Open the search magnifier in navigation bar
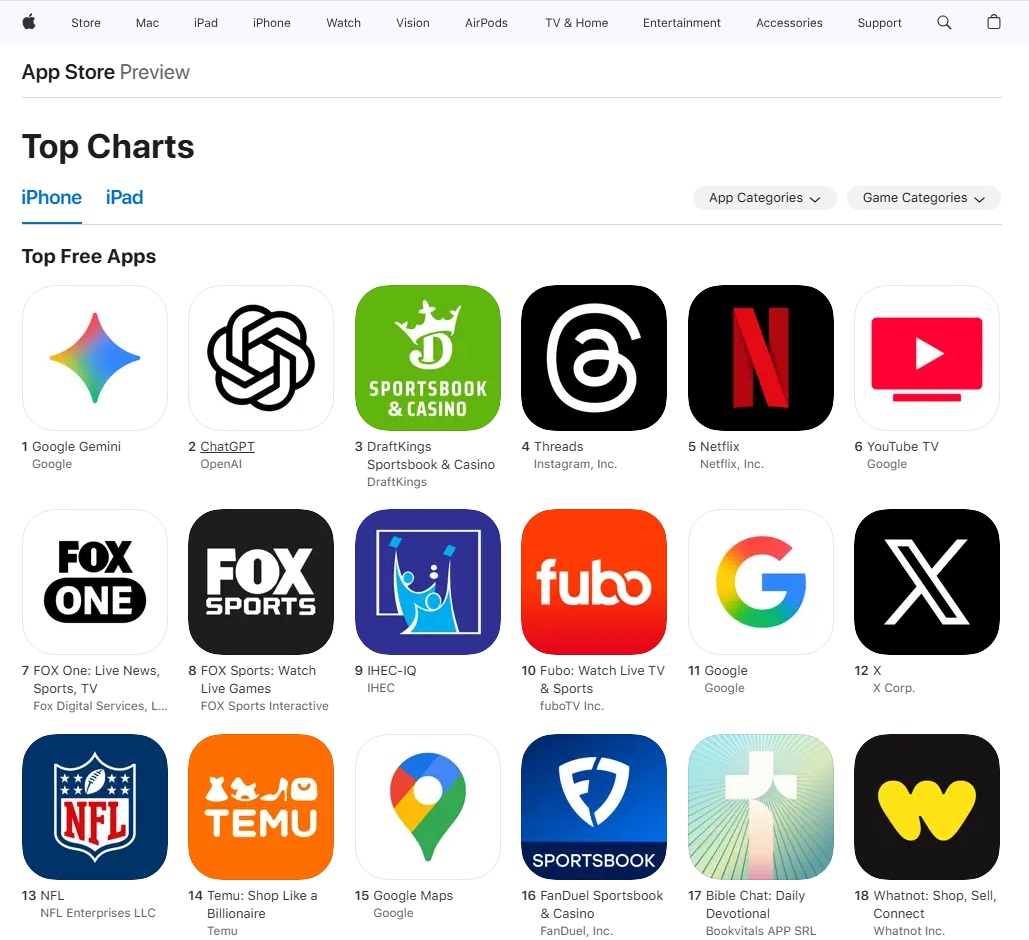This screenshot has height=940, width=1029. tap(944, 22)
